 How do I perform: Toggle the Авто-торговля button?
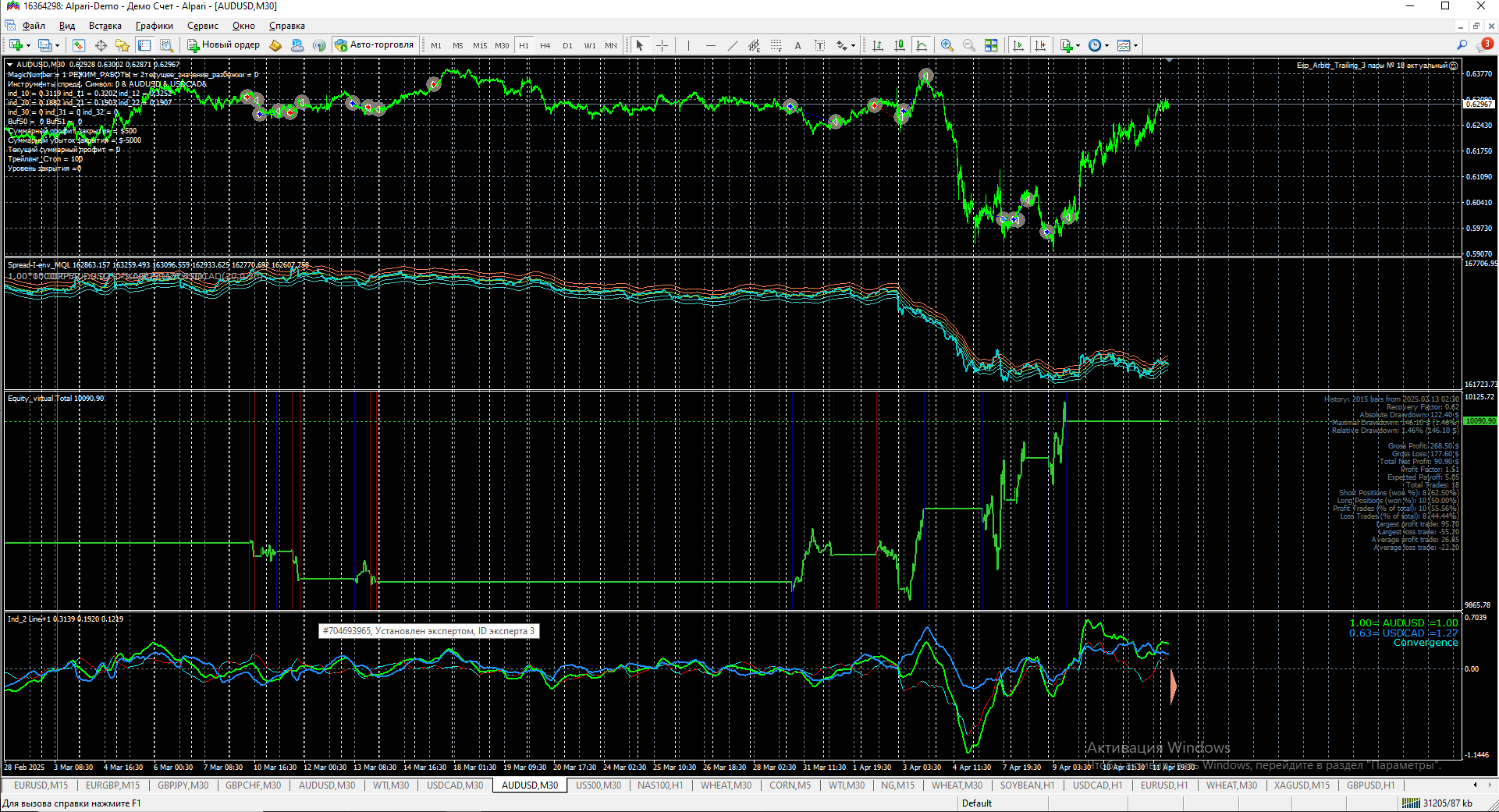(375, 45)
